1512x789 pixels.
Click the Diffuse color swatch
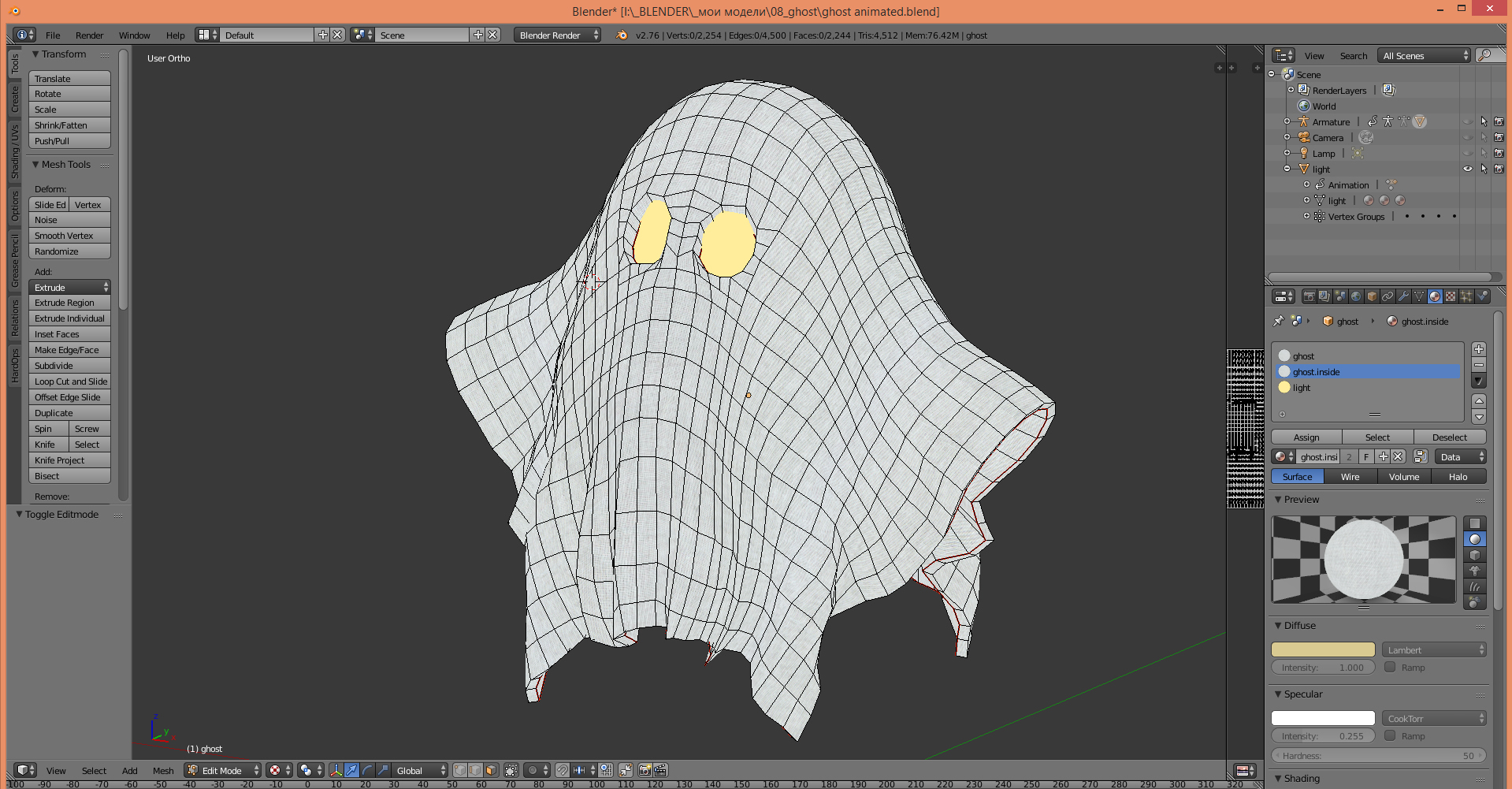pyautogui.click(x=1322, y=649)
